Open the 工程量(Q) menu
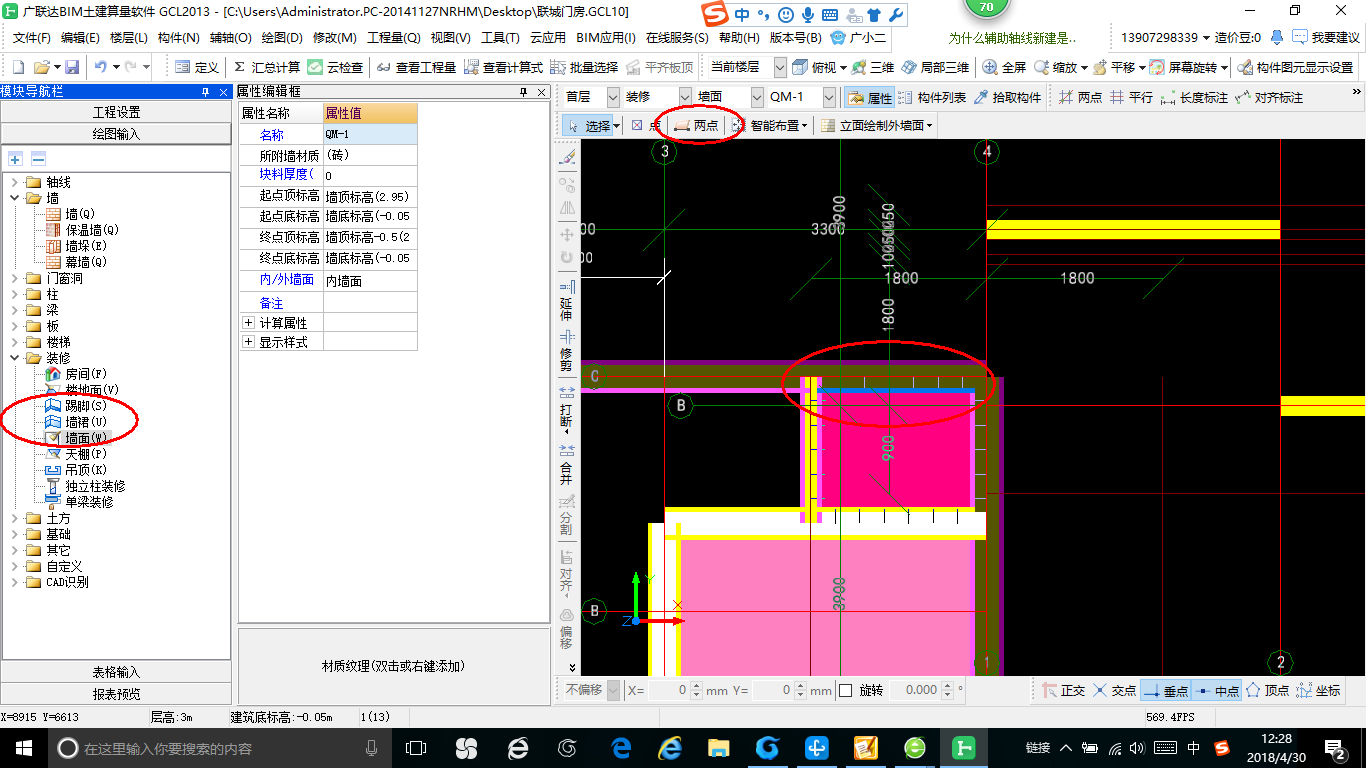The image size is (1366, 768). coord(393,38)
